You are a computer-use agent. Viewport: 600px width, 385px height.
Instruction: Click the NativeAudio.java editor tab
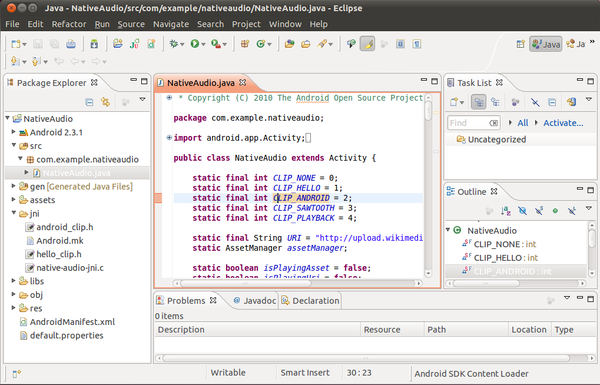click(201, 83)
